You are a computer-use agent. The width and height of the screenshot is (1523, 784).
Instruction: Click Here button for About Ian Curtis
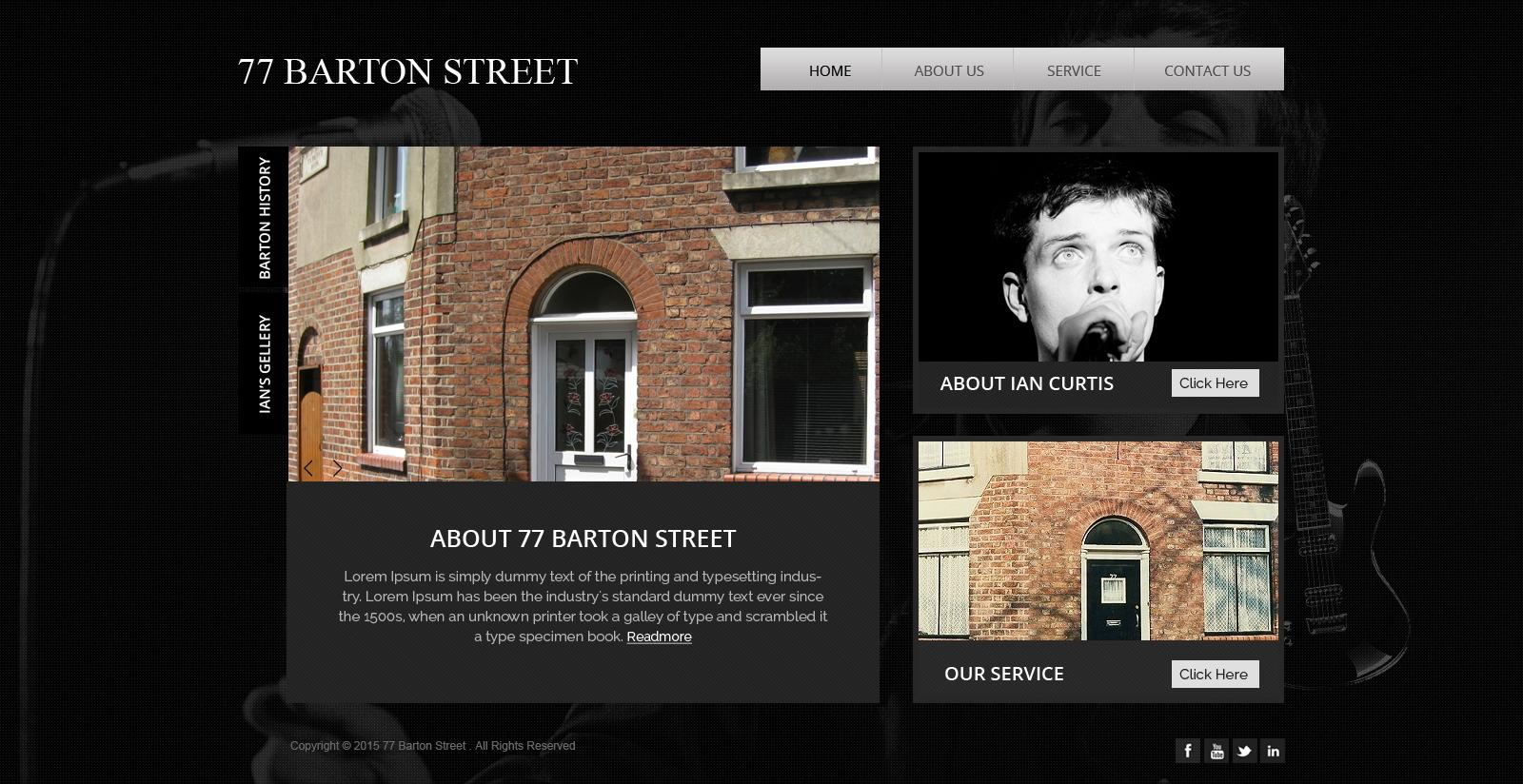pos(1215,383)
